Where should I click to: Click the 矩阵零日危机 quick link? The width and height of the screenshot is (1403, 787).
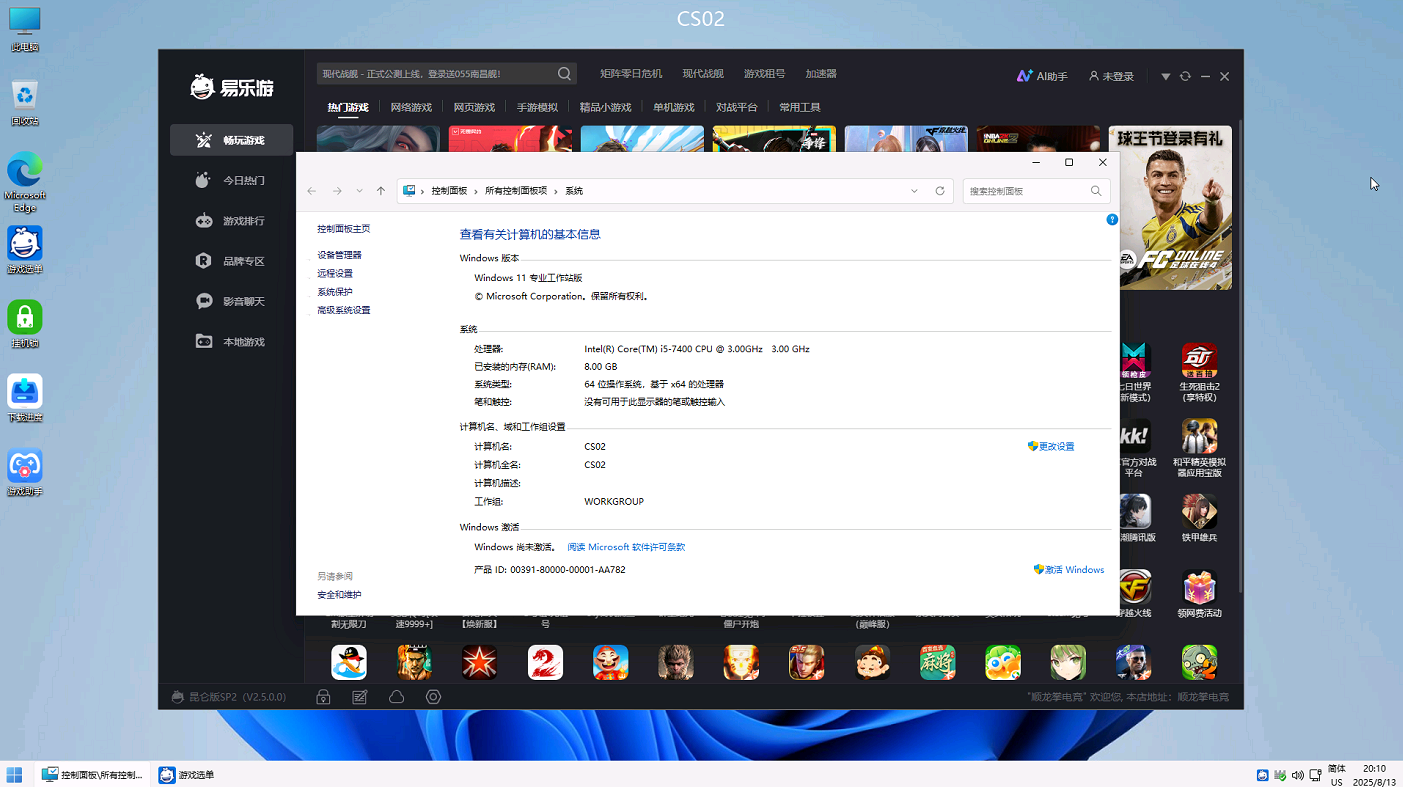click(x=631, y=74)
